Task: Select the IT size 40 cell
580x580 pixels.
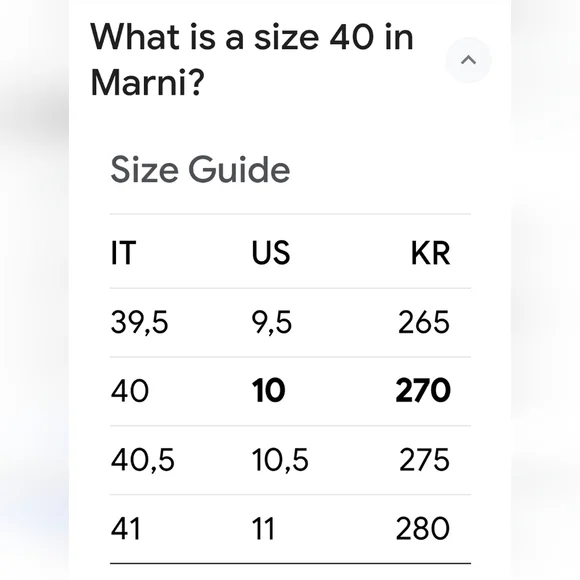Action: point(129,391)
